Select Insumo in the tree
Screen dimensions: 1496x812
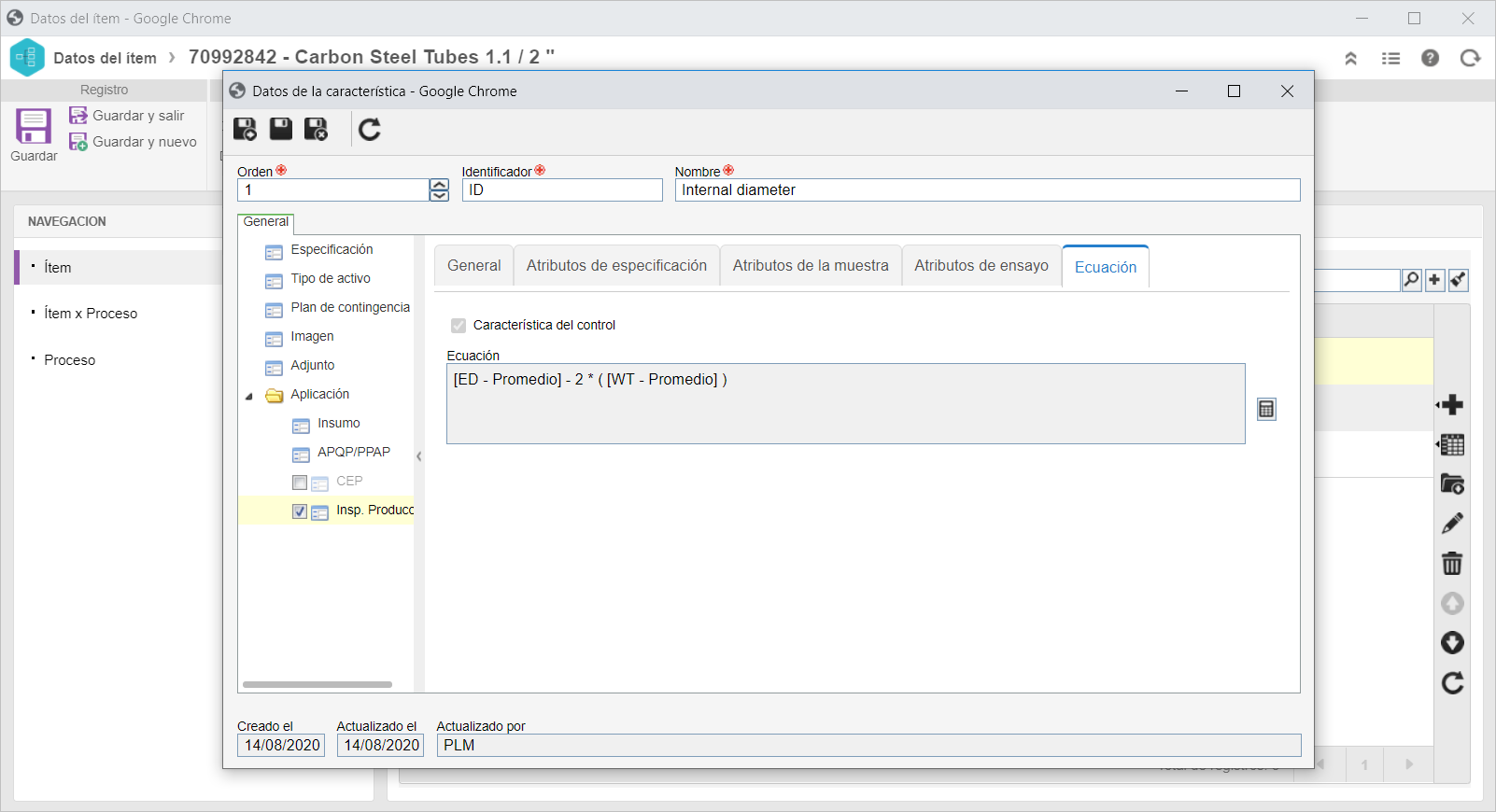(x=339, y=423)
